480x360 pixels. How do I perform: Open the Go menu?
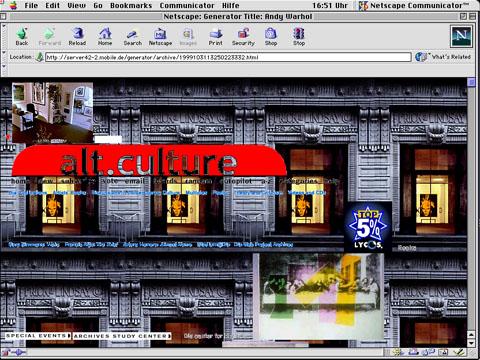[98, 6]
